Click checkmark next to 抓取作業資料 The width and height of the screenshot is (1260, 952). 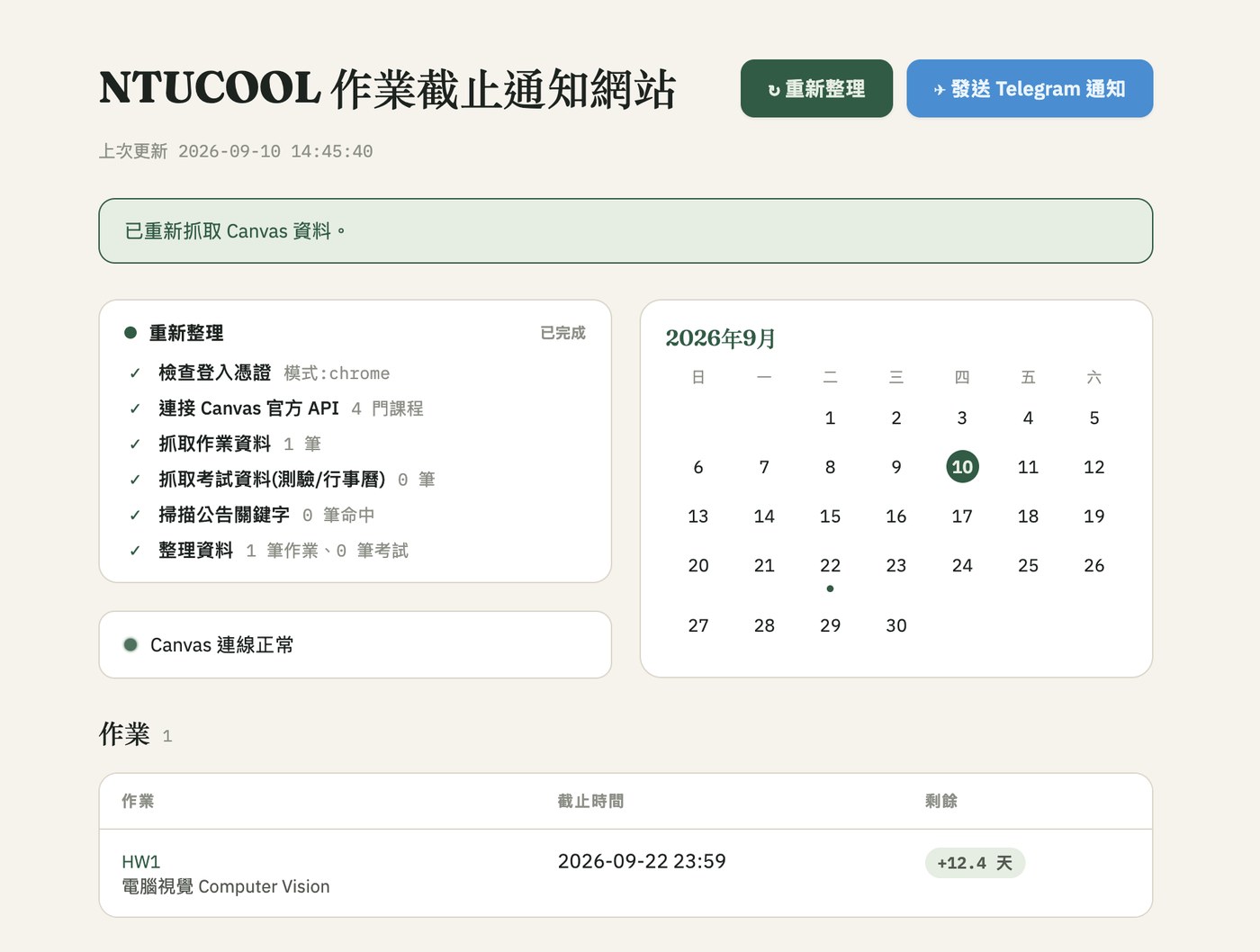[x=135, y=444]
